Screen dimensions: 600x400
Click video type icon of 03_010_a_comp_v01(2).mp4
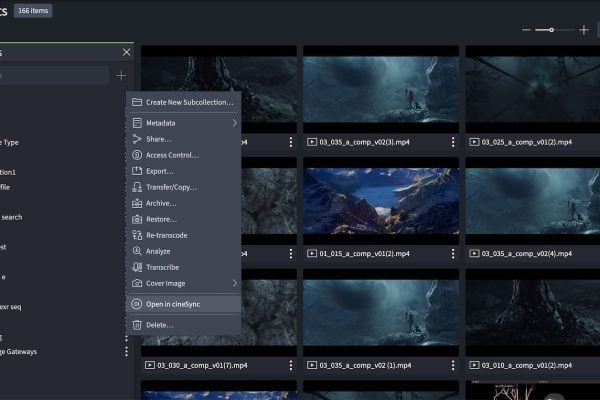(x=474, y=365)
